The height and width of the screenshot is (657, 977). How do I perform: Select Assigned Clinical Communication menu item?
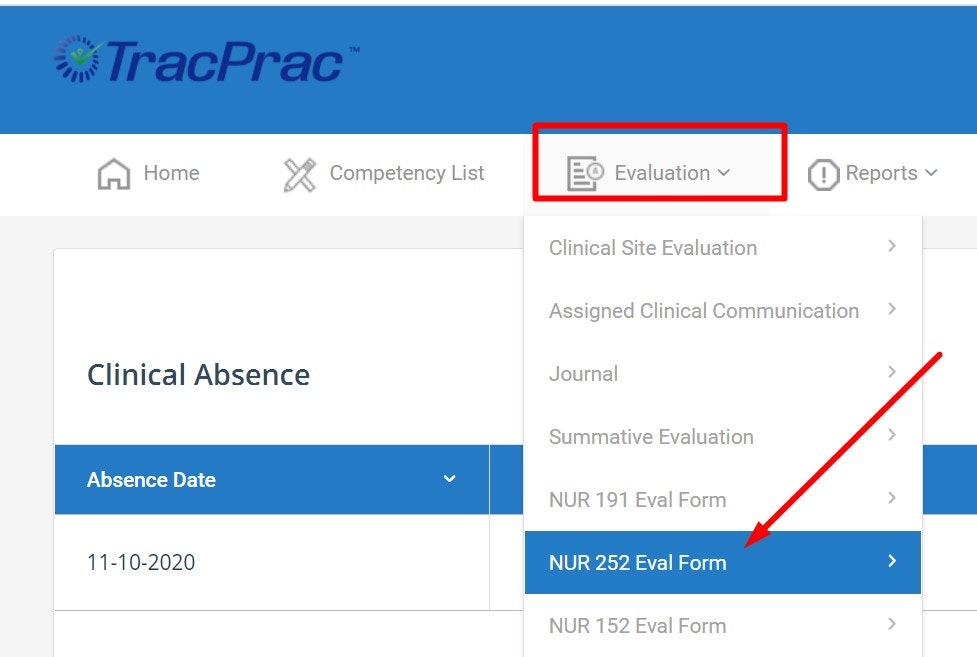[x=703, y=311]
